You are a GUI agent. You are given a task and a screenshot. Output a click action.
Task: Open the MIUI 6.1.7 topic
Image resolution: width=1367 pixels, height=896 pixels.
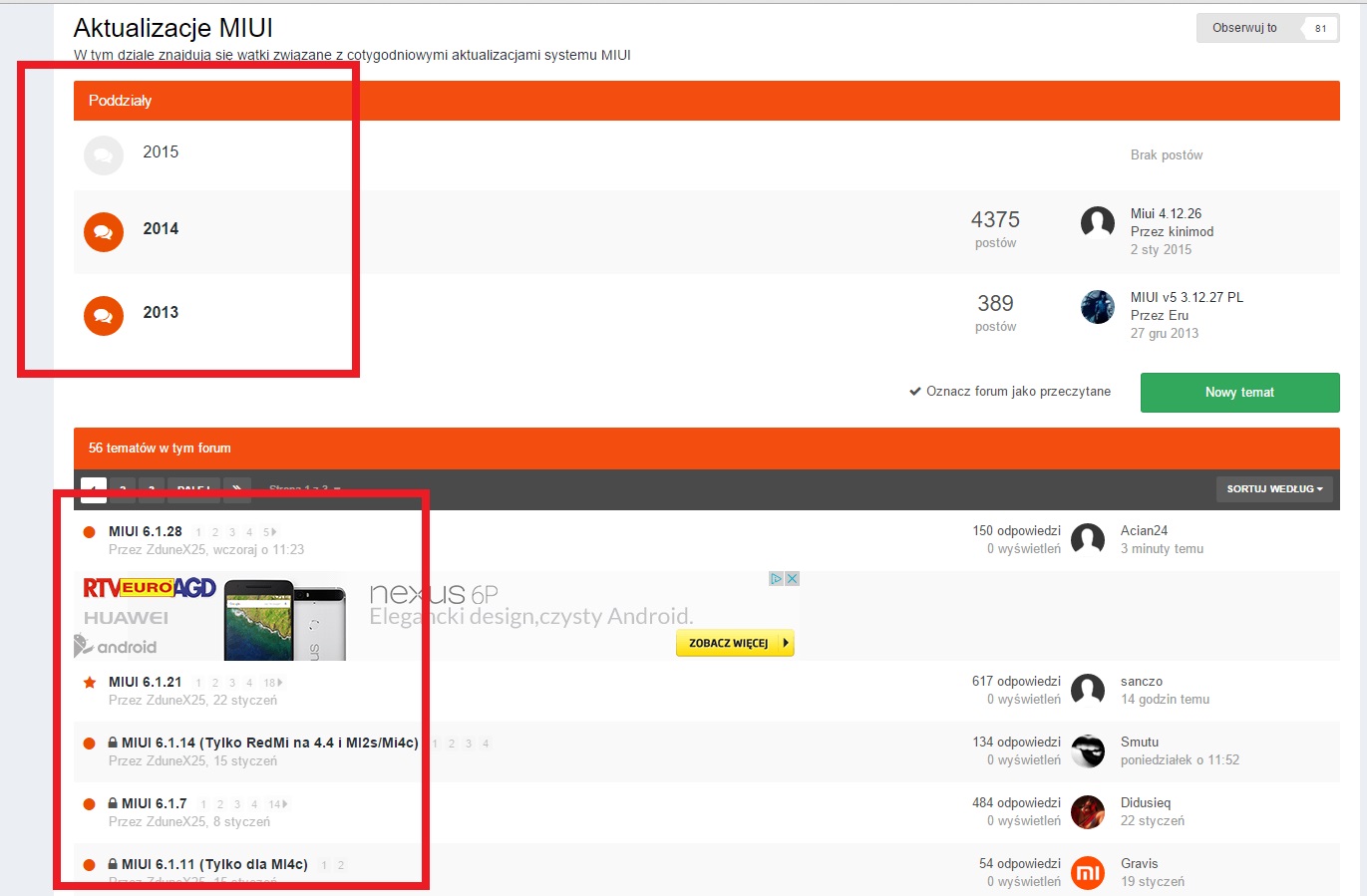point(154,803)
